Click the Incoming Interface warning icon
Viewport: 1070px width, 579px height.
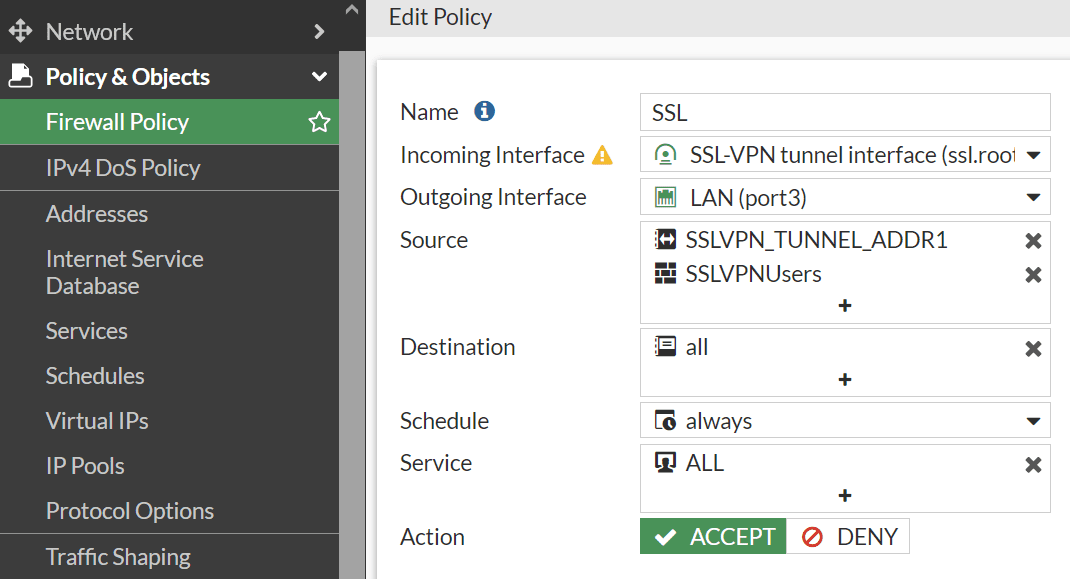pyautogui.click(x=602, y=155)
